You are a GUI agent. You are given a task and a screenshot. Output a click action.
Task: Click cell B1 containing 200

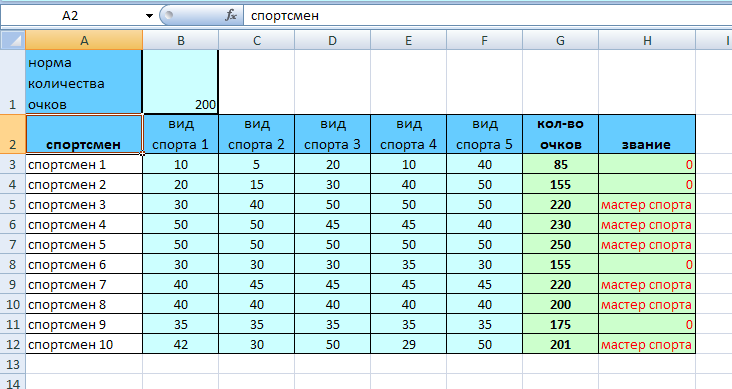coord(181,82)
